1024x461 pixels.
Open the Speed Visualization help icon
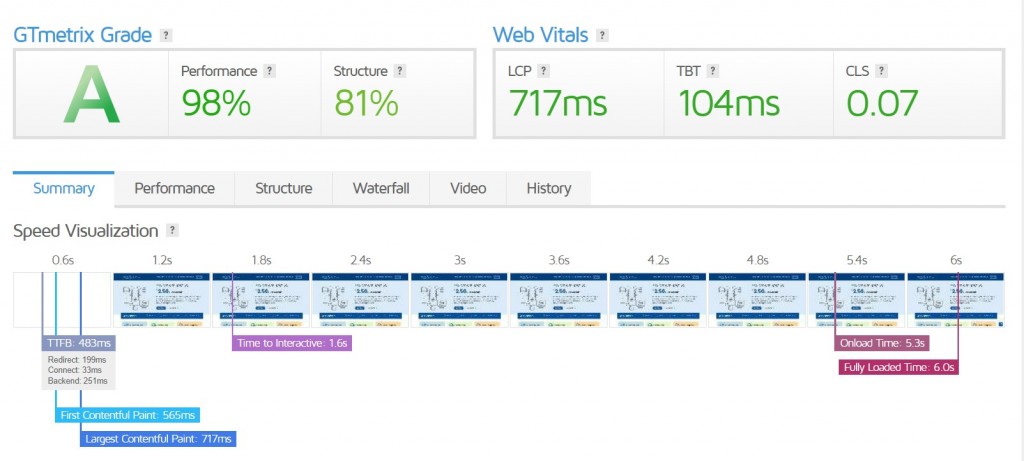point(172,230)
